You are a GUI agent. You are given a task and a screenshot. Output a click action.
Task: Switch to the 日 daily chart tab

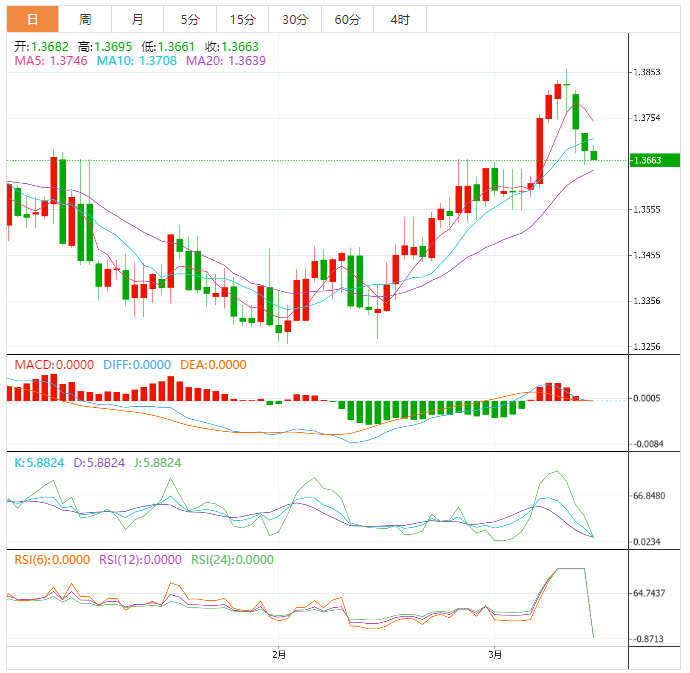coord(33,19)
